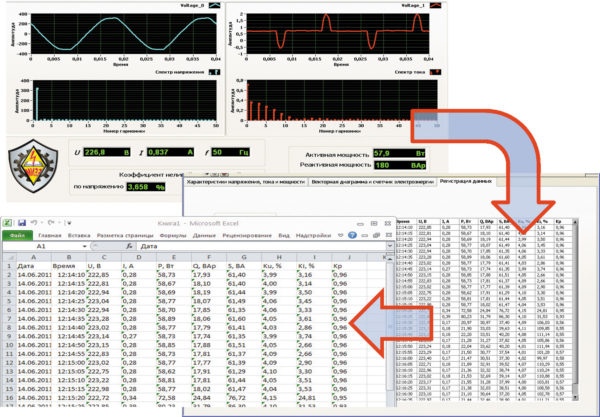Switch to the Главная ribbon tab
Image resolution: width=600 pixels, height=417 pixels.
click(x=50, y=235)
